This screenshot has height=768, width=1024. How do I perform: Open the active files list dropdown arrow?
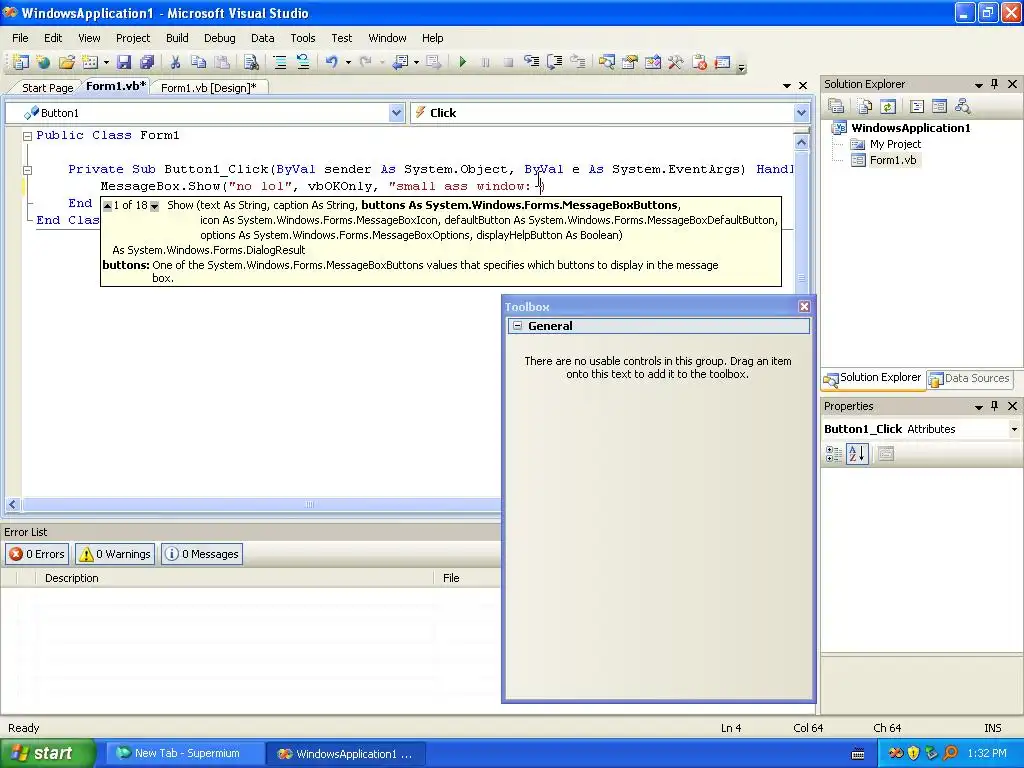point(786,86)
